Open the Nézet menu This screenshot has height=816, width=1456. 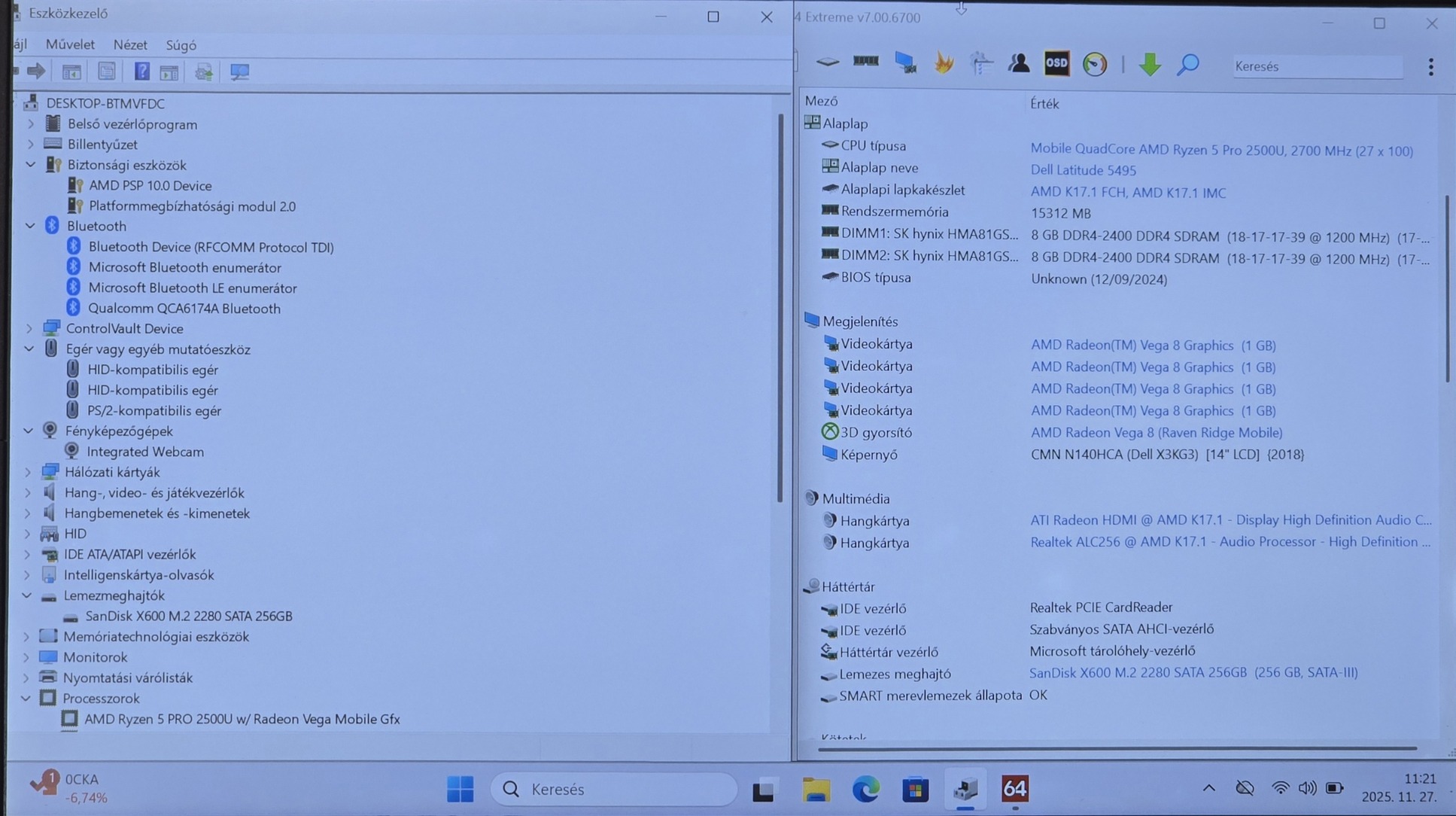130,45
